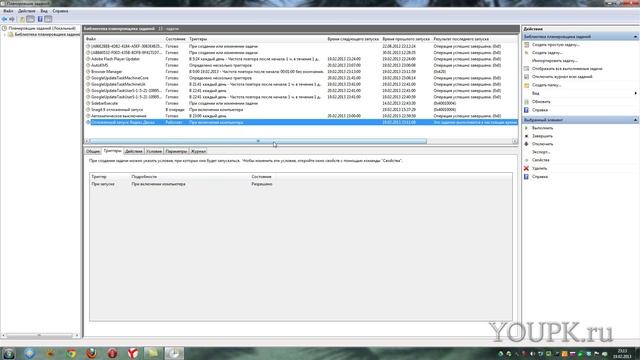
Task: Sort by Триггеры column header
Action: pyautogui.click(x=257, y=39)
